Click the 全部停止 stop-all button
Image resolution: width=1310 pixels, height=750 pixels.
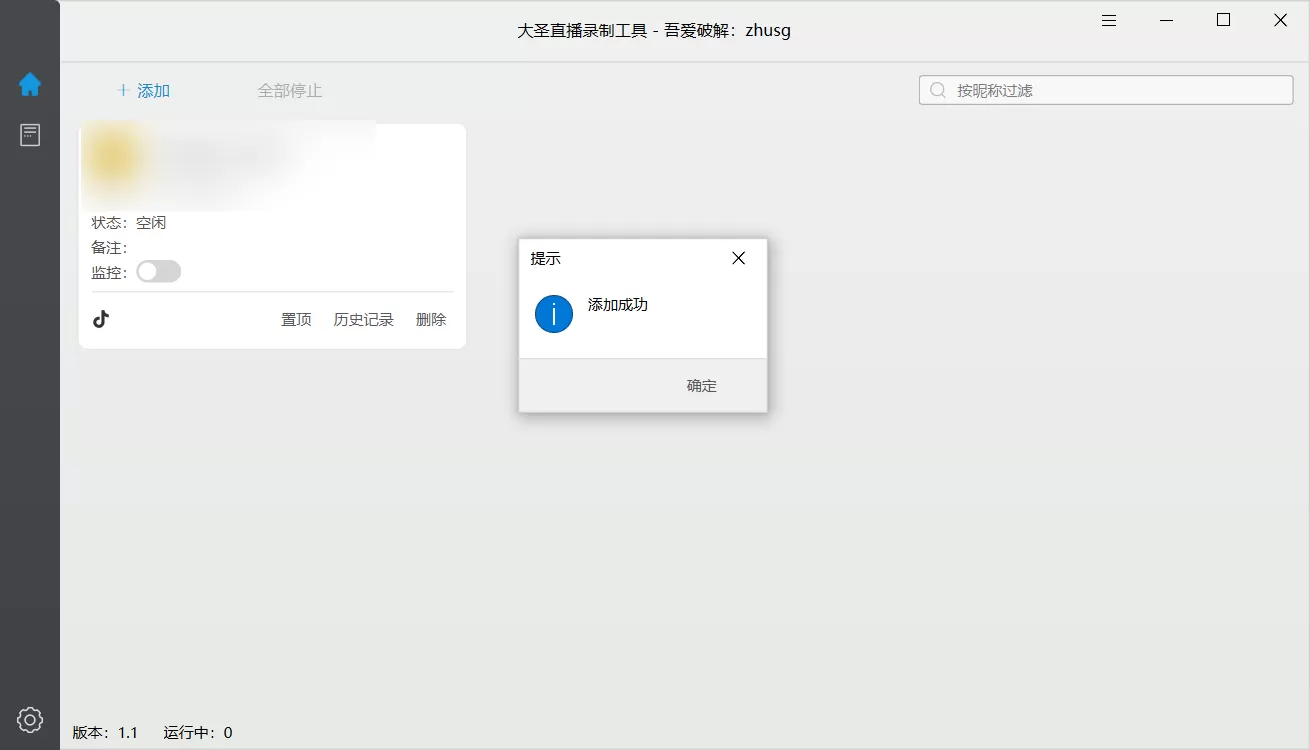[x=290, y=90]
